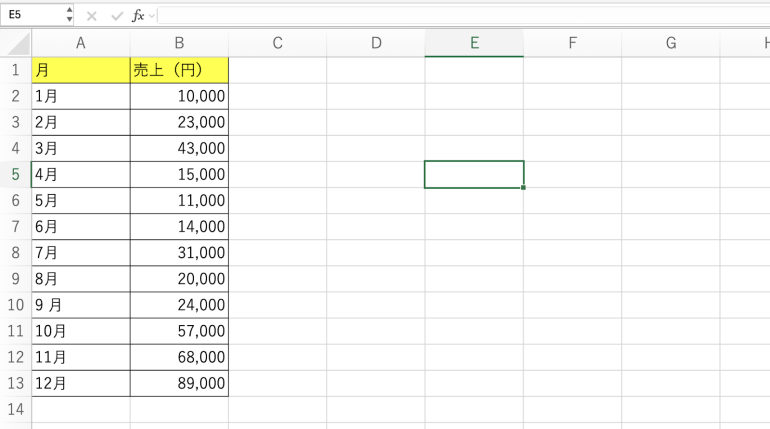Viewport: 770px width, 429px height.
Task: Click the sales value 14,000
Action: [179, 226]
